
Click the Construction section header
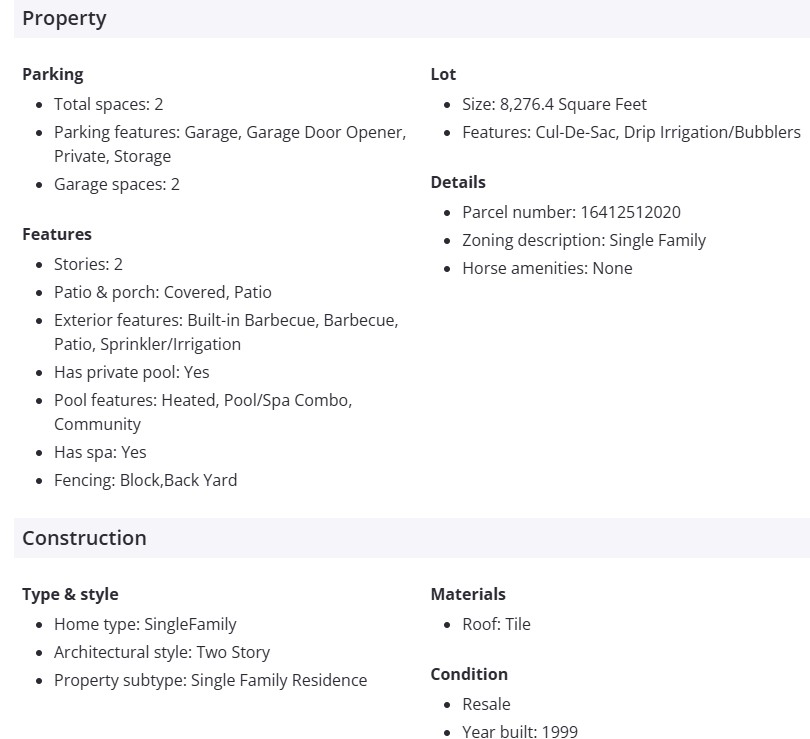[x=84, y=538]
